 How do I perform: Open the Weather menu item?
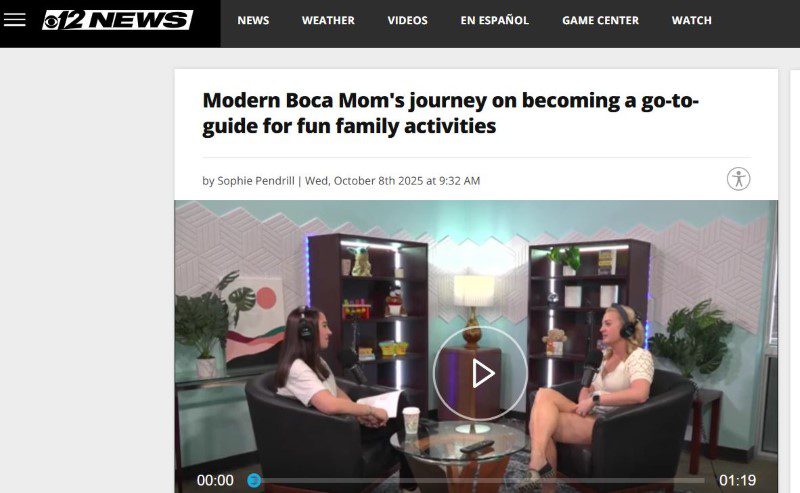(x=328, y=20)
